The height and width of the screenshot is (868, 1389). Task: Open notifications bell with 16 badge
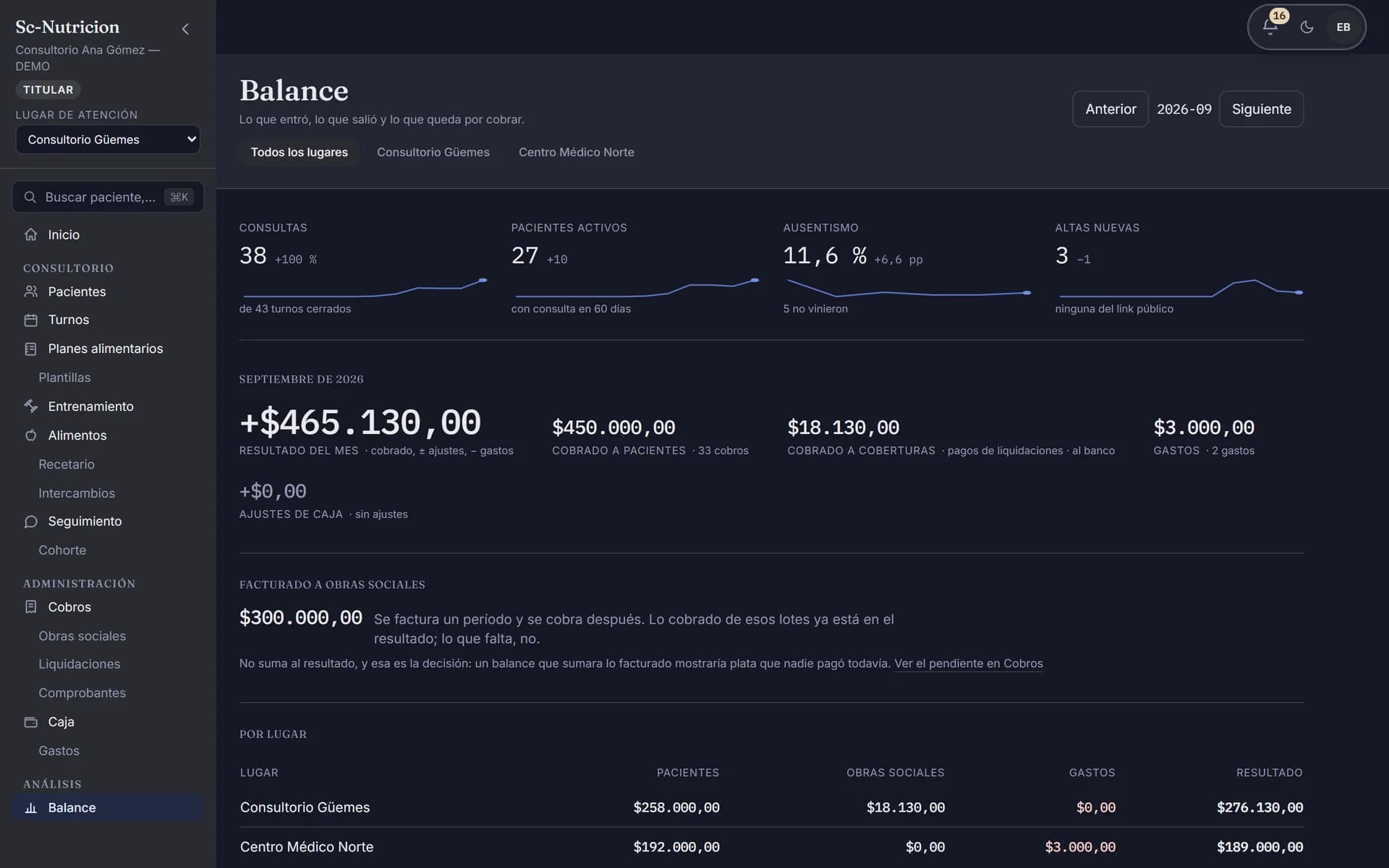click(x=1270, y=27)
